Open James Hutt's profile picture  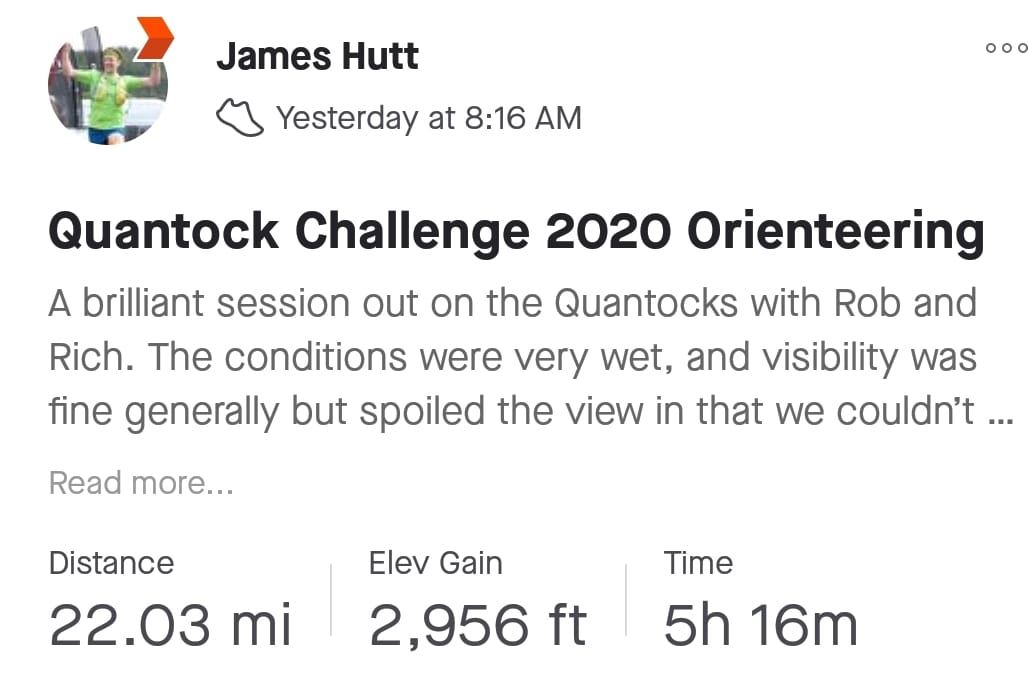coord(108,85)
